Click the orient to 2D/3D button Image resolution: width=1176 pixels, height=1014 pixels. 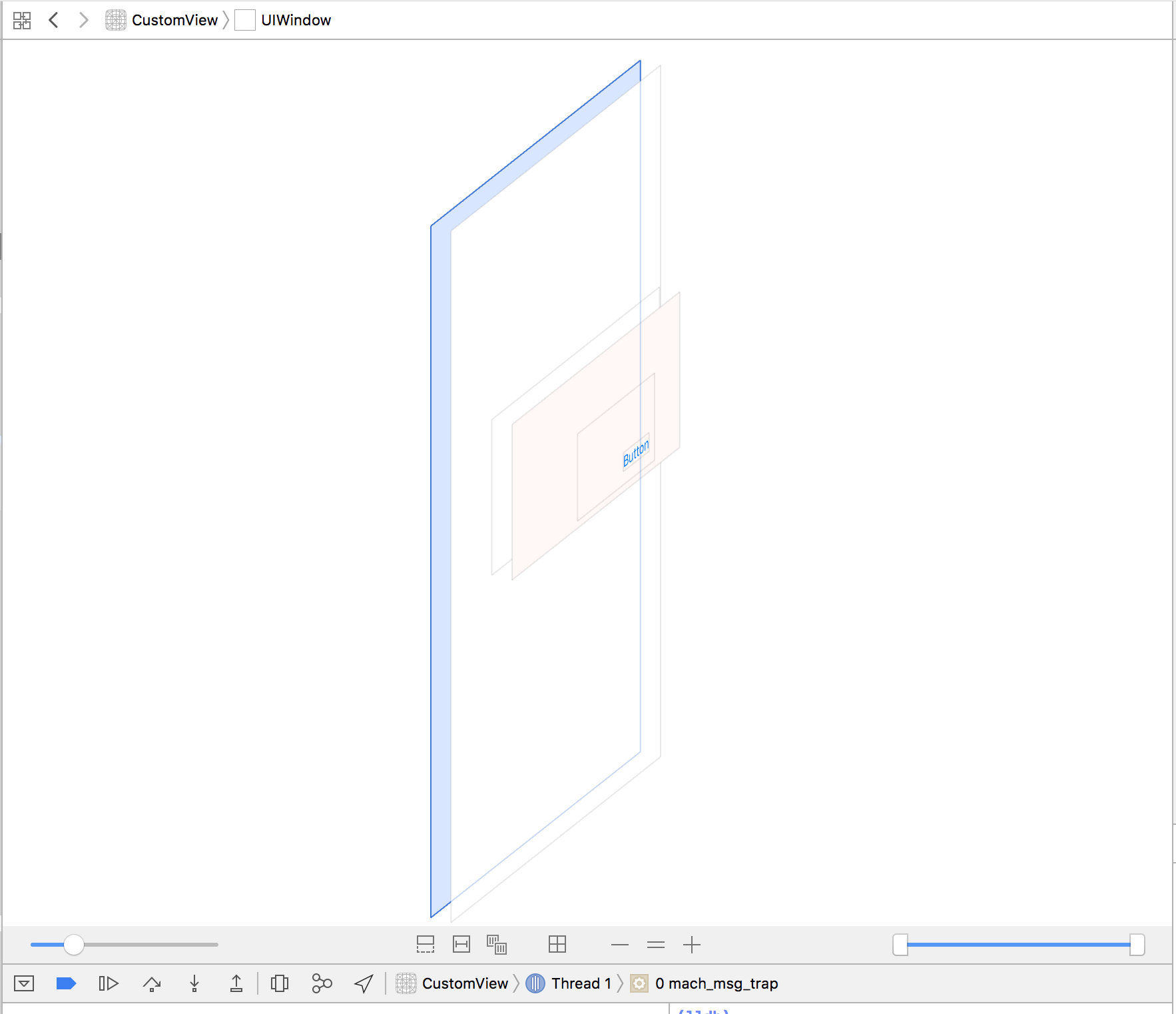pyautogui.click(x=557, y=944)
